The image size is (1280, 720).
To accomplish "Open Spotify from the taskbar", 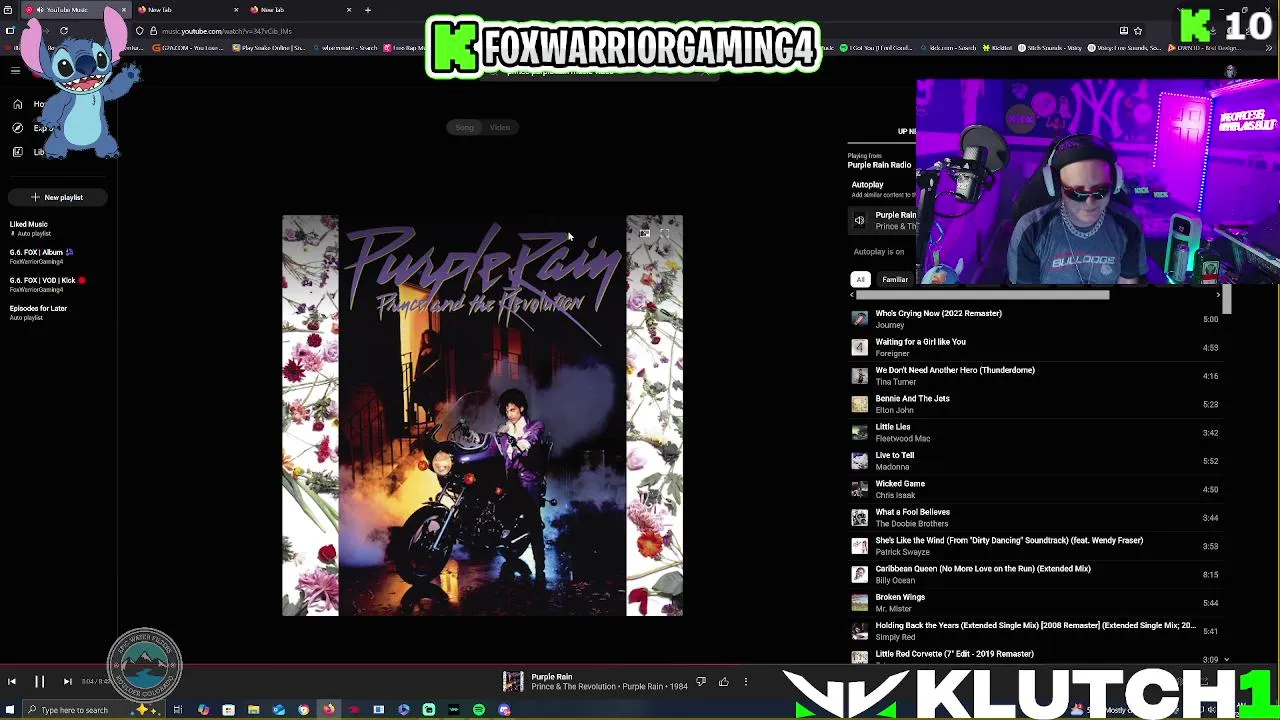I will tap(479, 710).
